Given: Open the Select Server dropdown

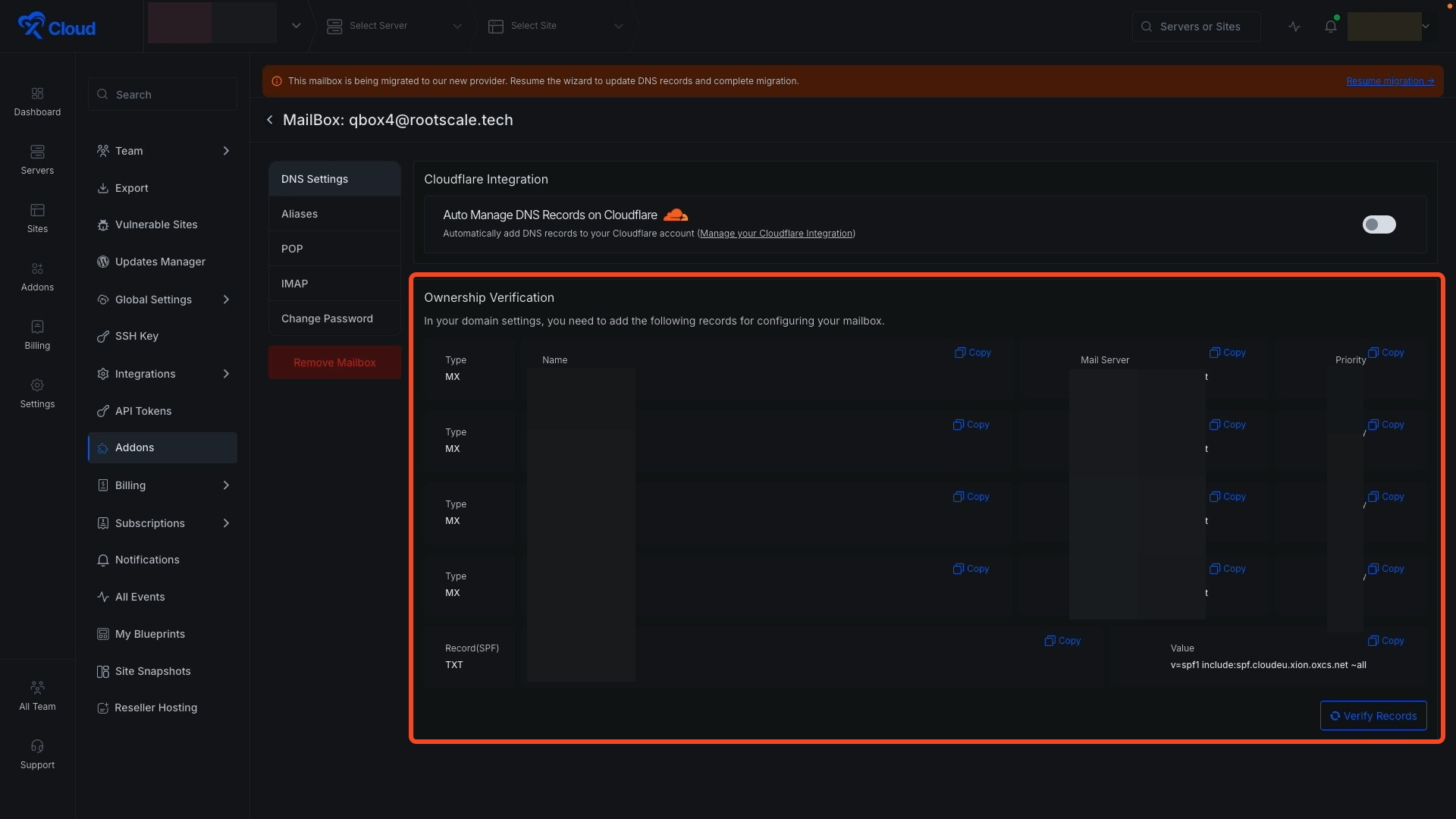Looking at the screenshot, I should click(x=394, y=26).
